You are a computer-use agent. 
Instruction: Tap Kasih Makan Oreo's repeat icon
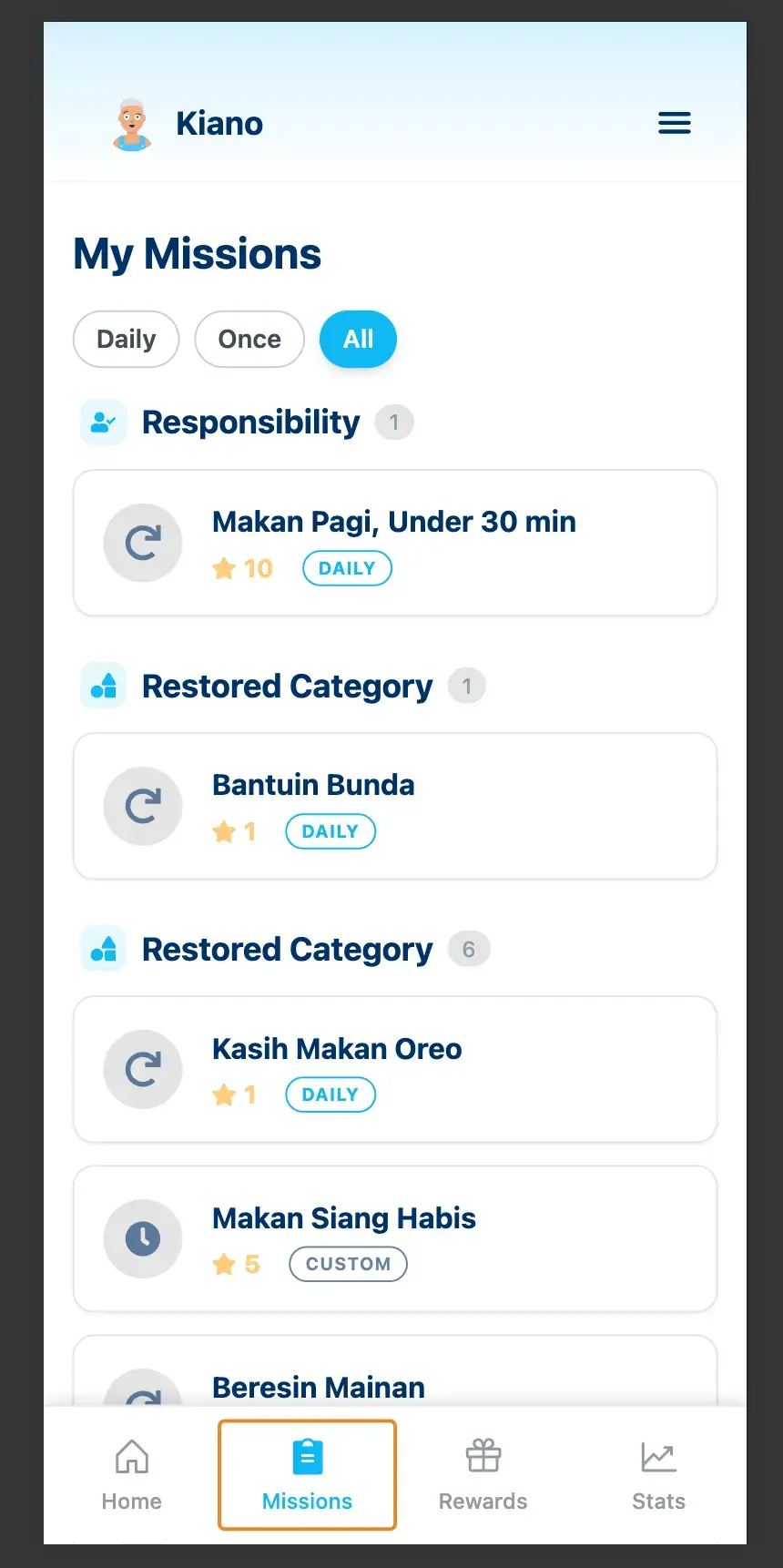point(143,1069)
